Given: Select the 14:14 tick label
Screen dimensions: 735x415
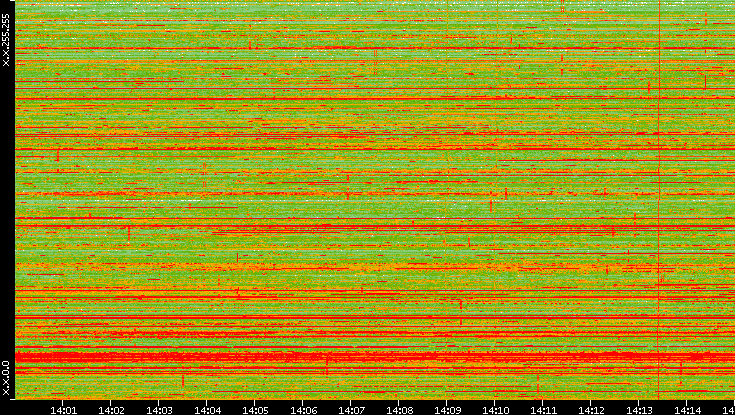Looking at the screenshot, I should click(687, 410).
